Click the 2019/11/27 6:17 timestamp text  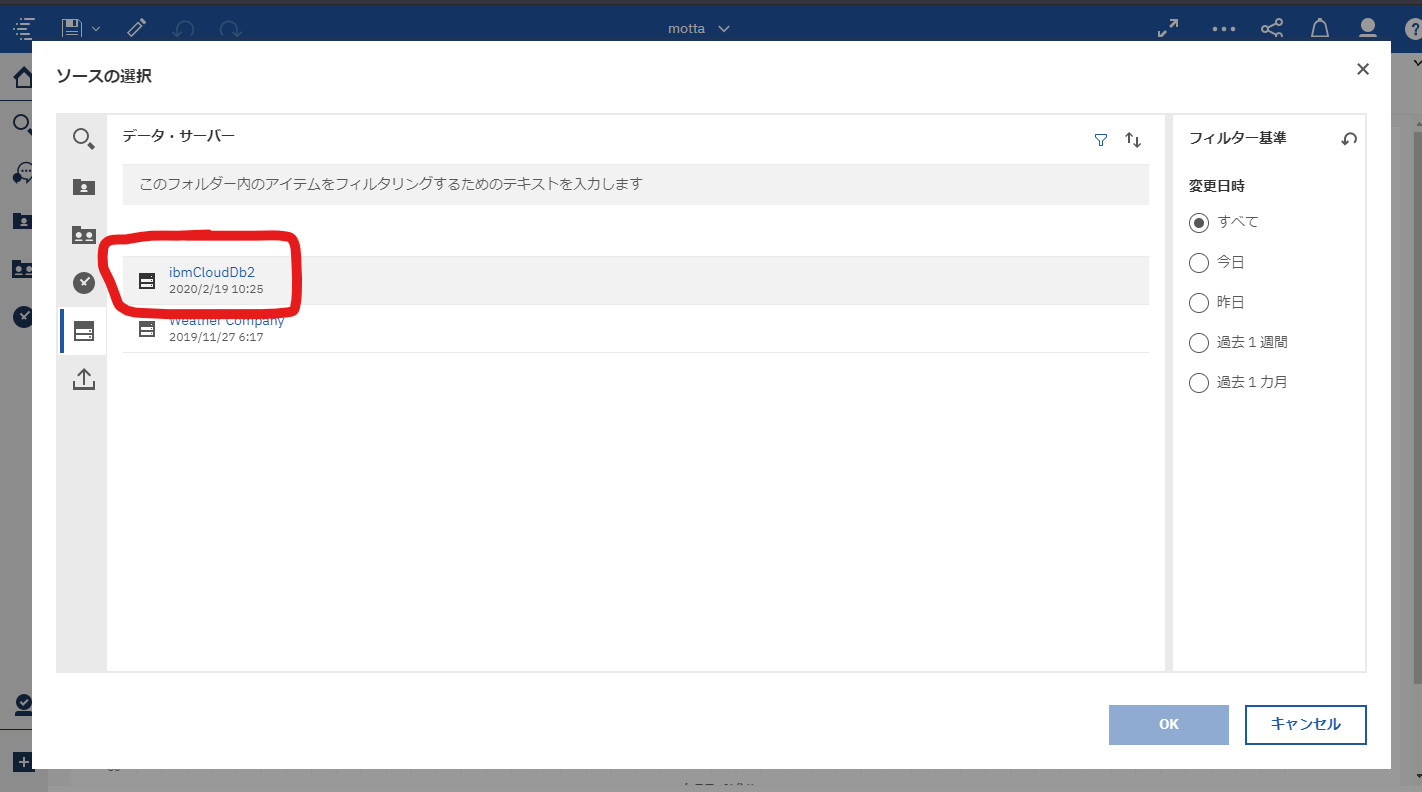pos(216,337)
